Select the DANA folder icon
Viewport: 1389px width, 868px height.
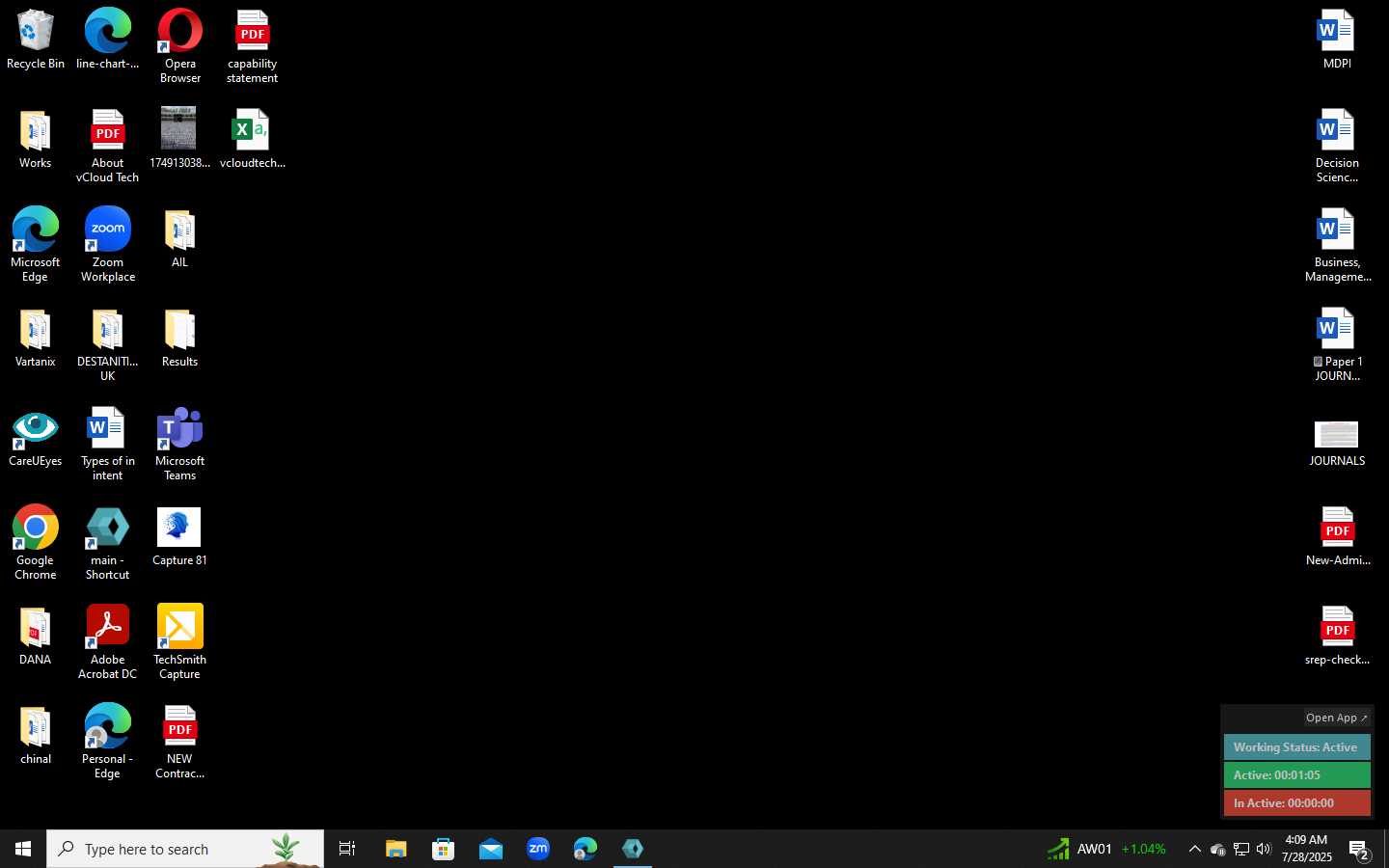coord(36,637)
